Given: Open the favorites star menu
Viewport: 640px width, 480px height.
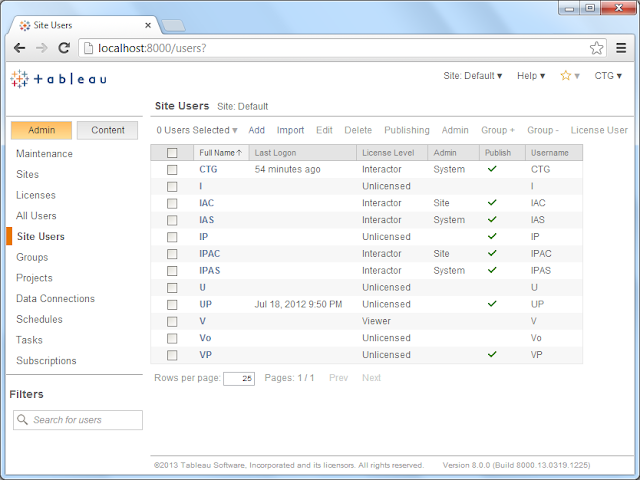Looking at the screenshot, I should [570, 76].
